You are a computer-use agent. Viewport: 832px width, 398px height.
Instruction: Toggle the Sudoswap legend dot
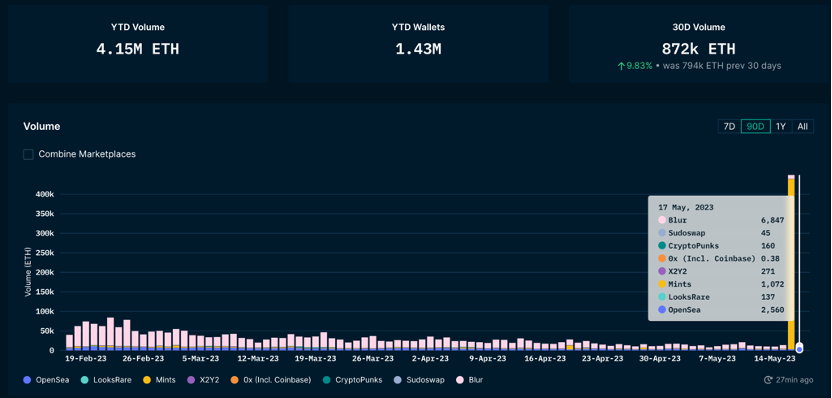[x=398, y=380]
